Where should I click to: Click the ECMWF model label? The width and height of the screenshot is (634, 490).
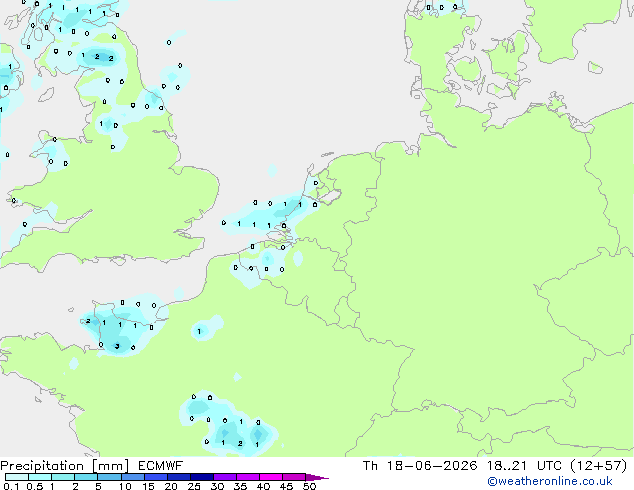point(161,466)
